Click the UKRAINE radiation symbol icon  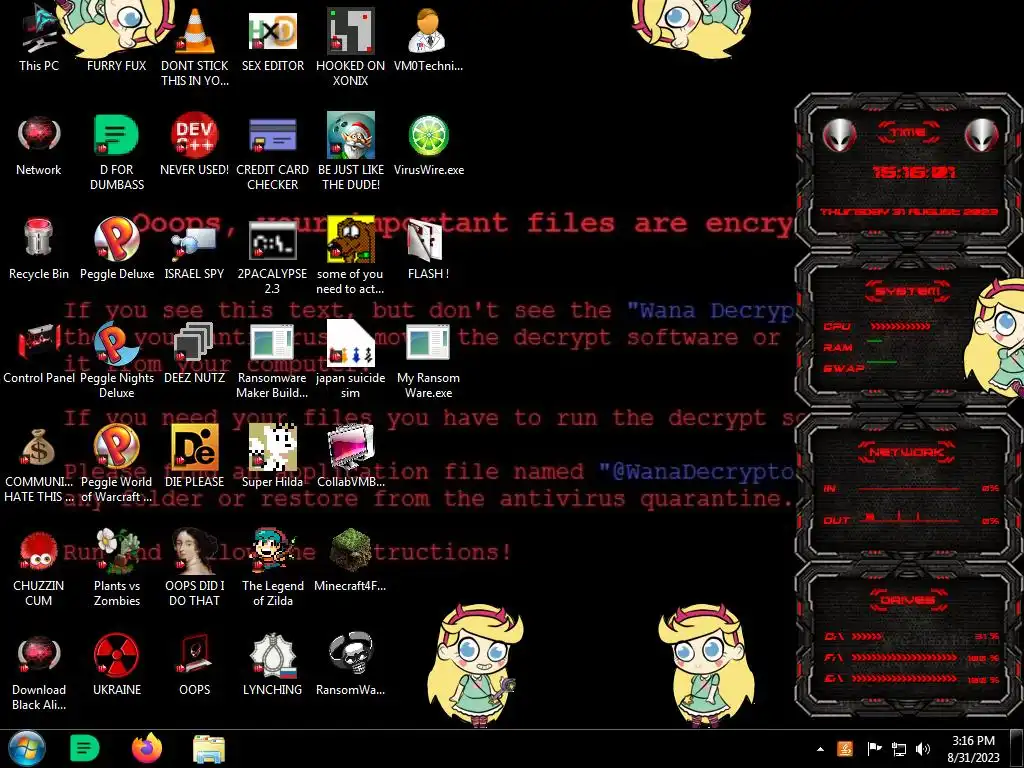[x=116, y=665]
